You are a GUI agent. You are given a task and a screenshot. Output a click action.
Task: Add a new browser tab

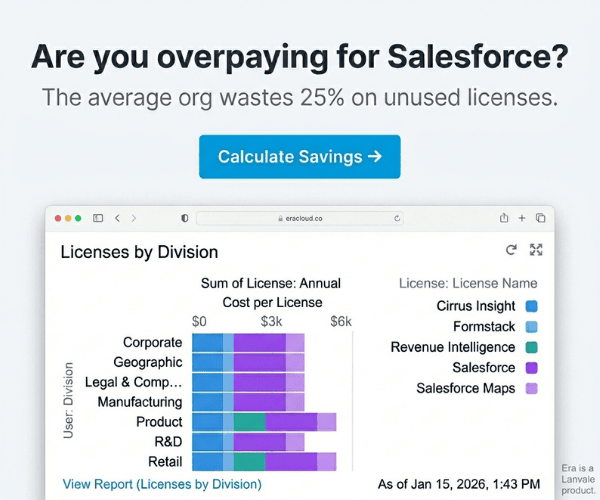point(522,218)
